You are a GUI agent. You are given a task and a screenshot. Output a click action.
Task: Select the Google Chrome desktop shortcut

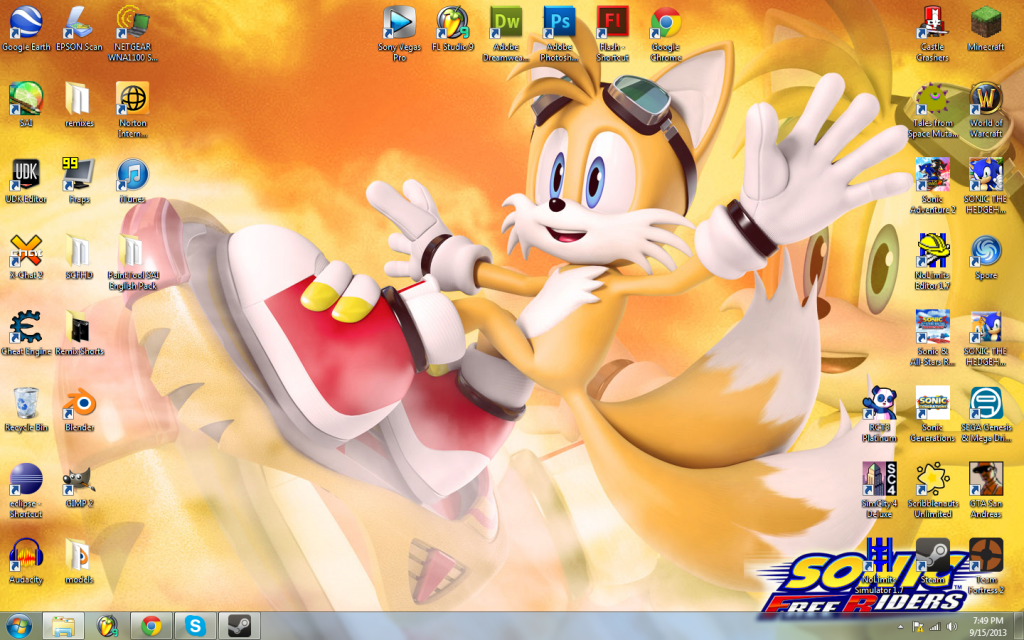[x=665, y=34]
